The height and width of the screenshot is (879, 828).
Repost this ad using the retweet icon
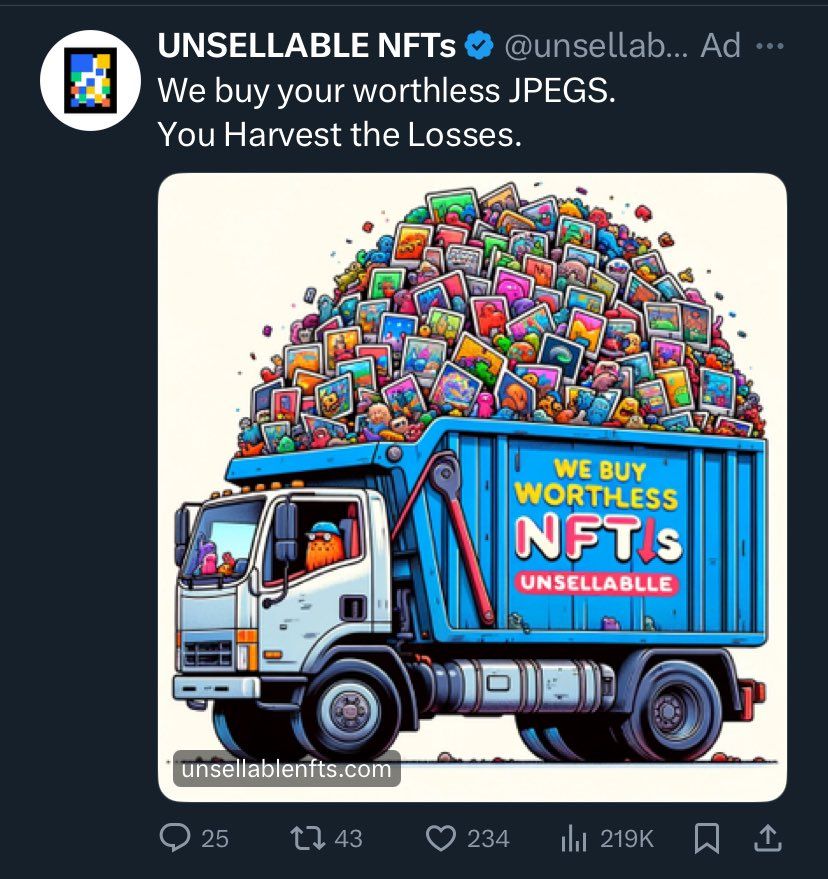[x=307, y=839]
